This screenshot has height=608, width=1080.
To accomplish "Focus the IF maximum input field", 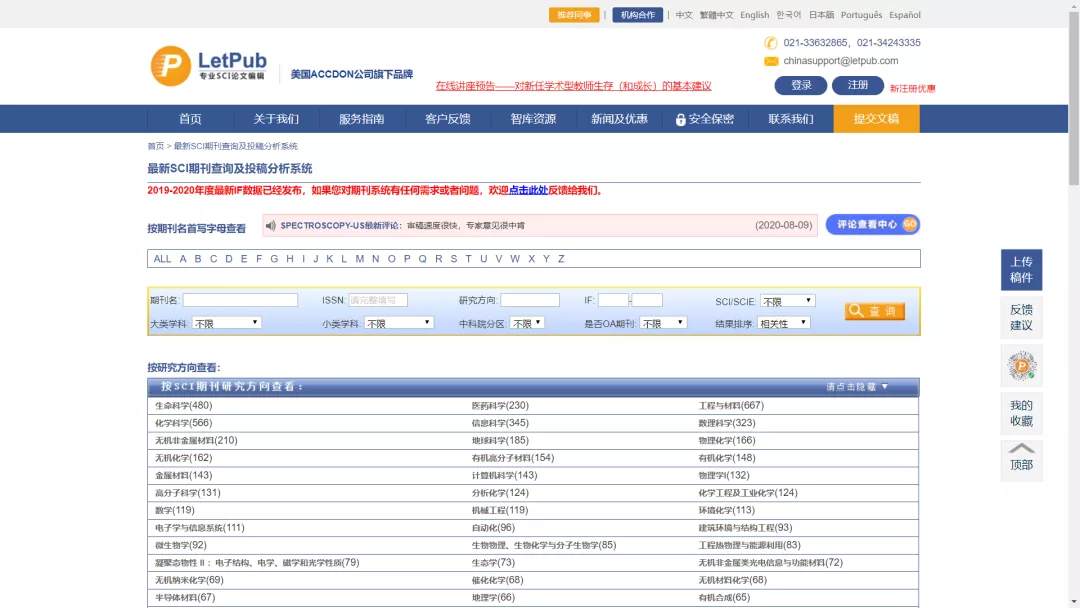I will click(647, 300).
